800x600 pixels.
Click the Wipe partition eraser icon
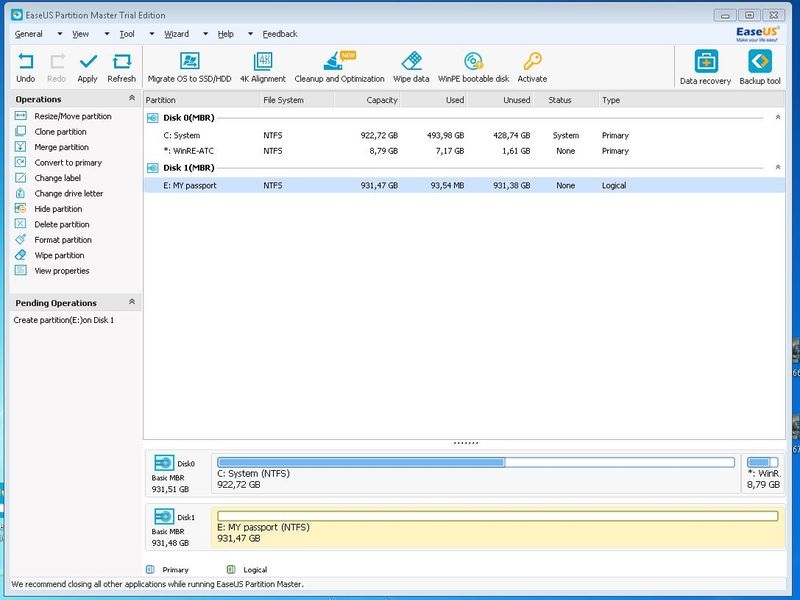tap(20, 255)
